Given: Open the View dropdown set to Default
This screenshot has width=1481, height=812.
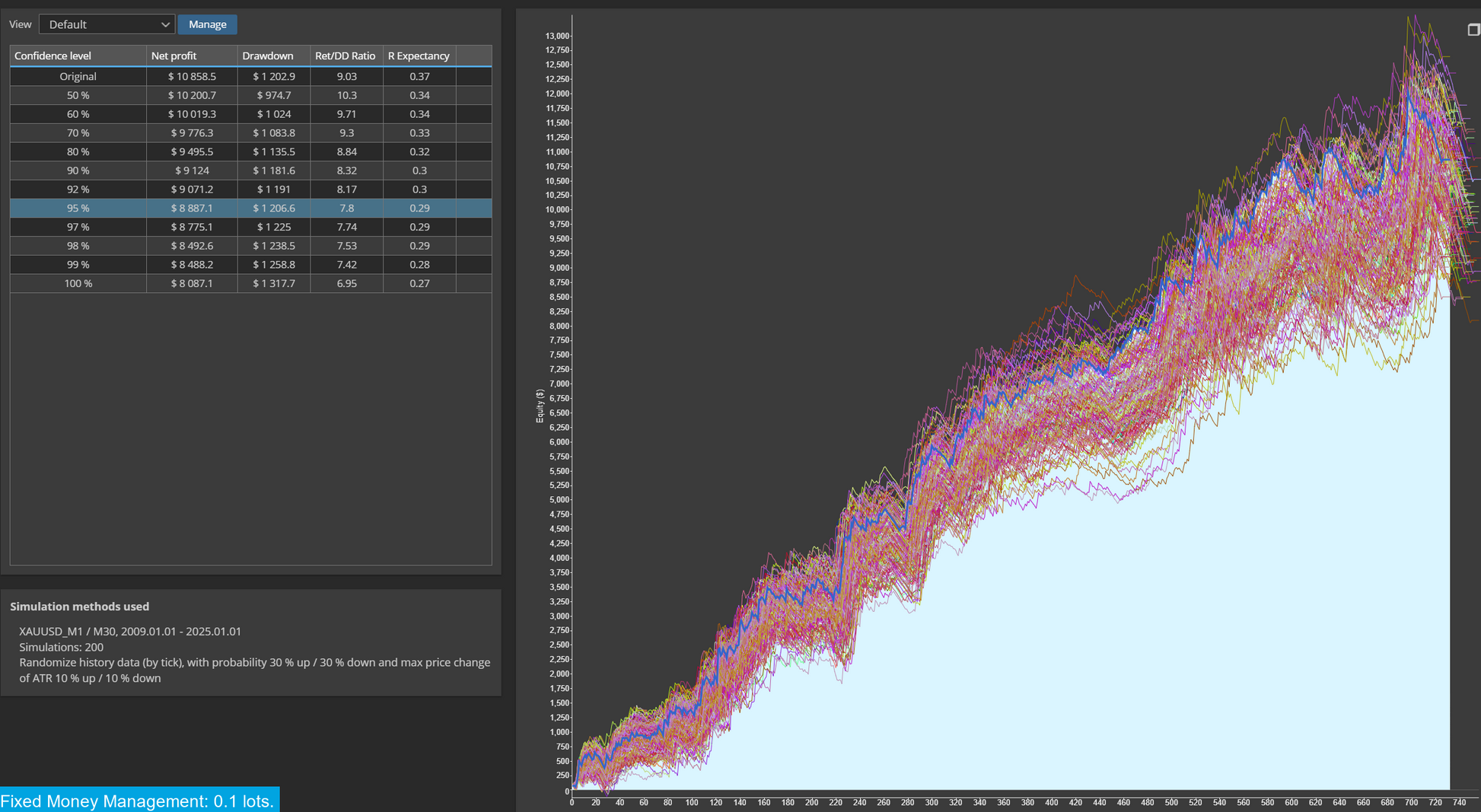Looking at the screenshot, I should pyautogui.click(x=107, y=24).
